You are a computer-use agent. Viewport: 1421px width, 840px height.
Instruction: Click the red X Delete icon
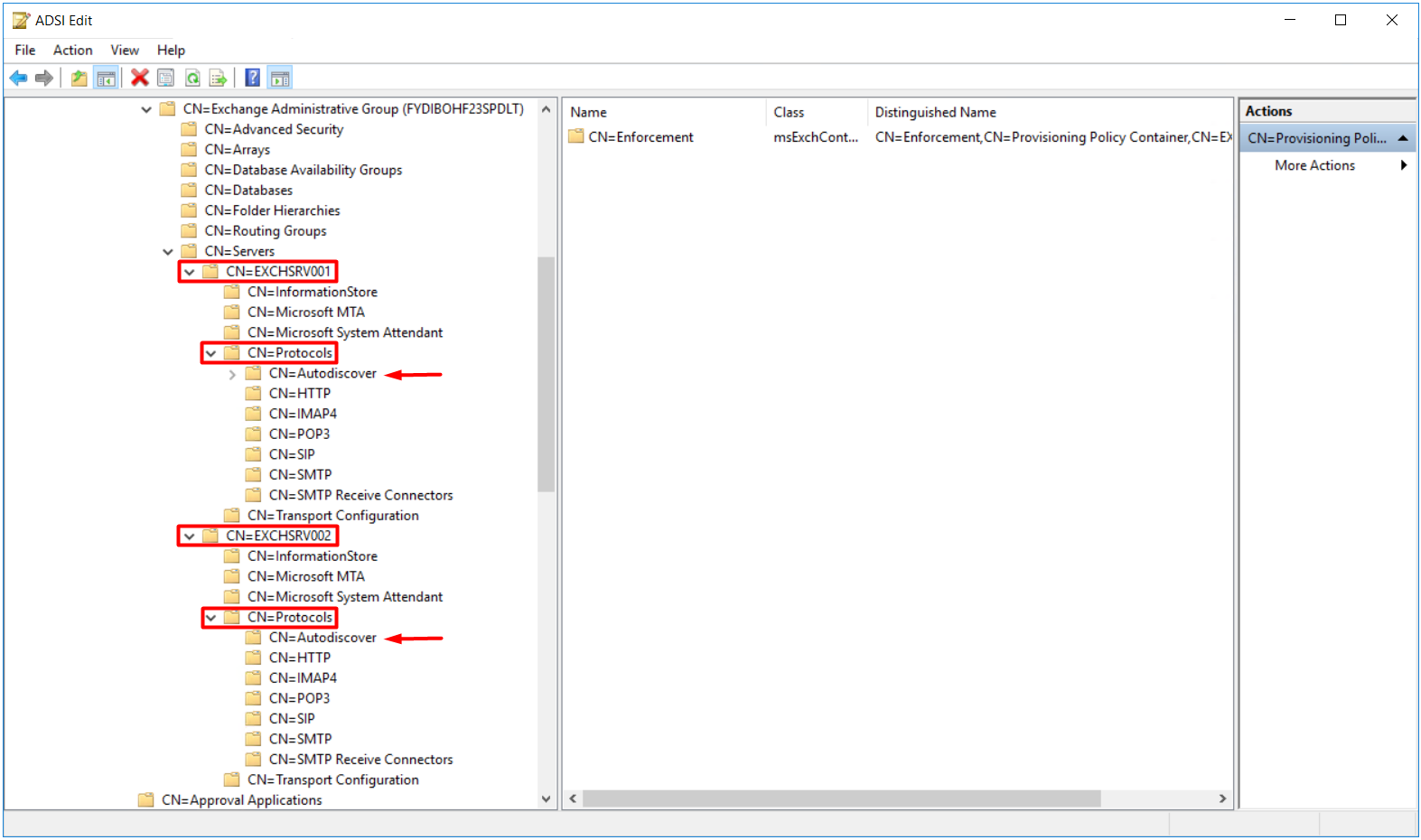139,78
